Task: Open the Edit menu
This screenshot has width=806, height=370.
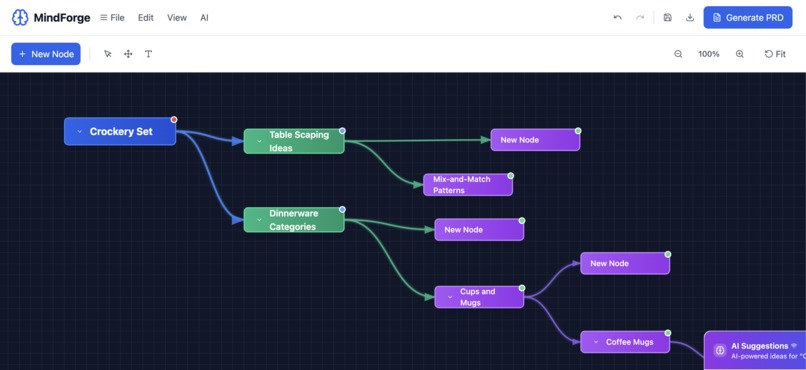Action: click(145, 17)
